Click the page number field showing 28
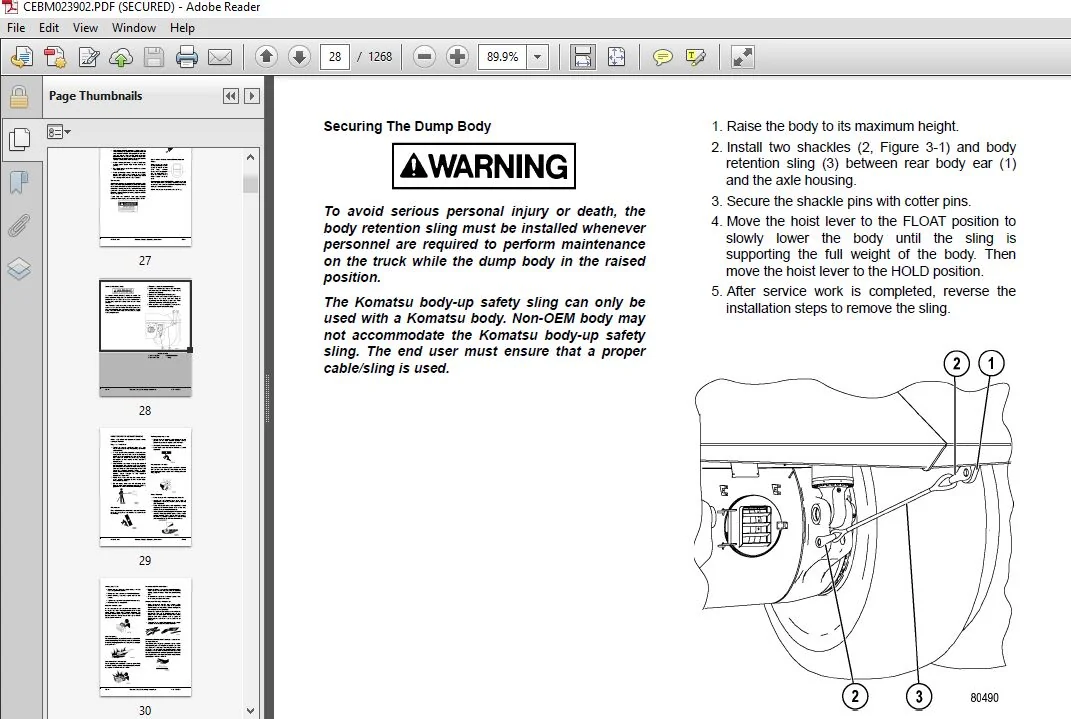1071x719 pixels. point(335,57)
